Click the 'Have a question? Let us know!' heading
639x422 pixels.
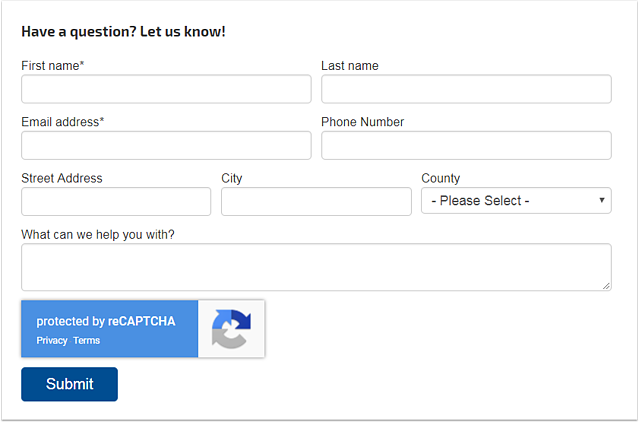123,32
